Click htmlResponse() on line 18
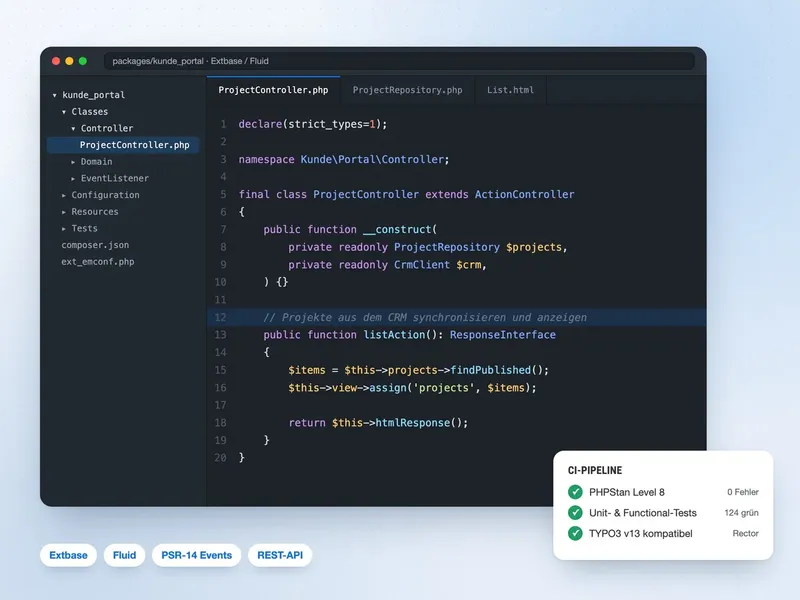Viewport: 800px width, 600px height. coord(418,422)
